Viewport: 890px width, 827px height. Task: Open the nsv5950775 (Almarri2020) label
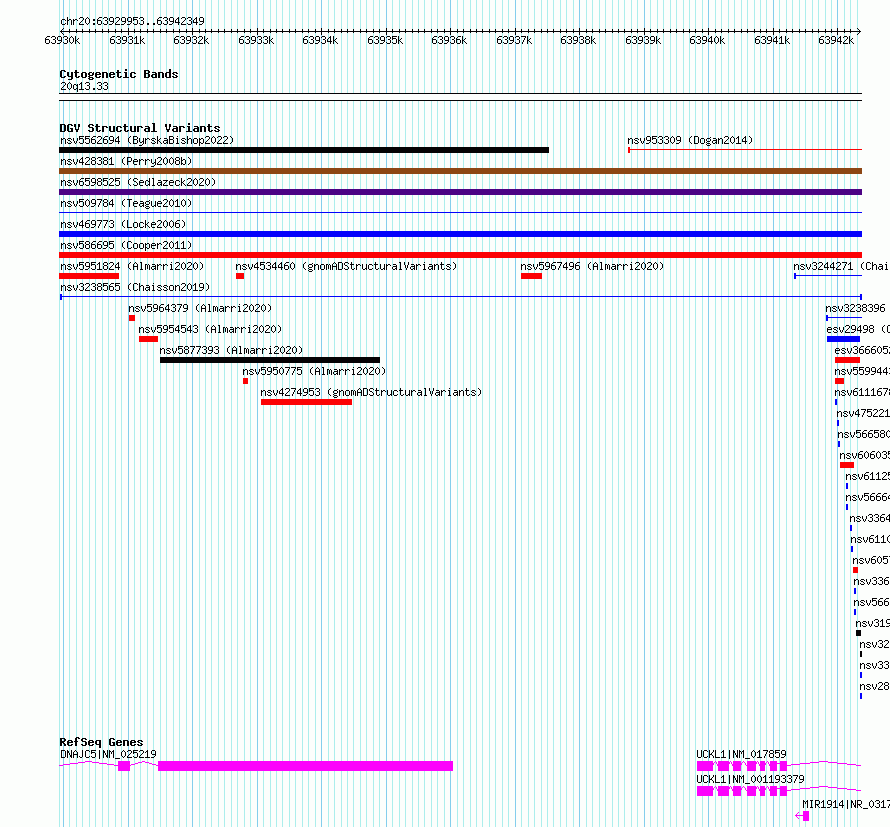pyautogui.click(x=314, y=371)
